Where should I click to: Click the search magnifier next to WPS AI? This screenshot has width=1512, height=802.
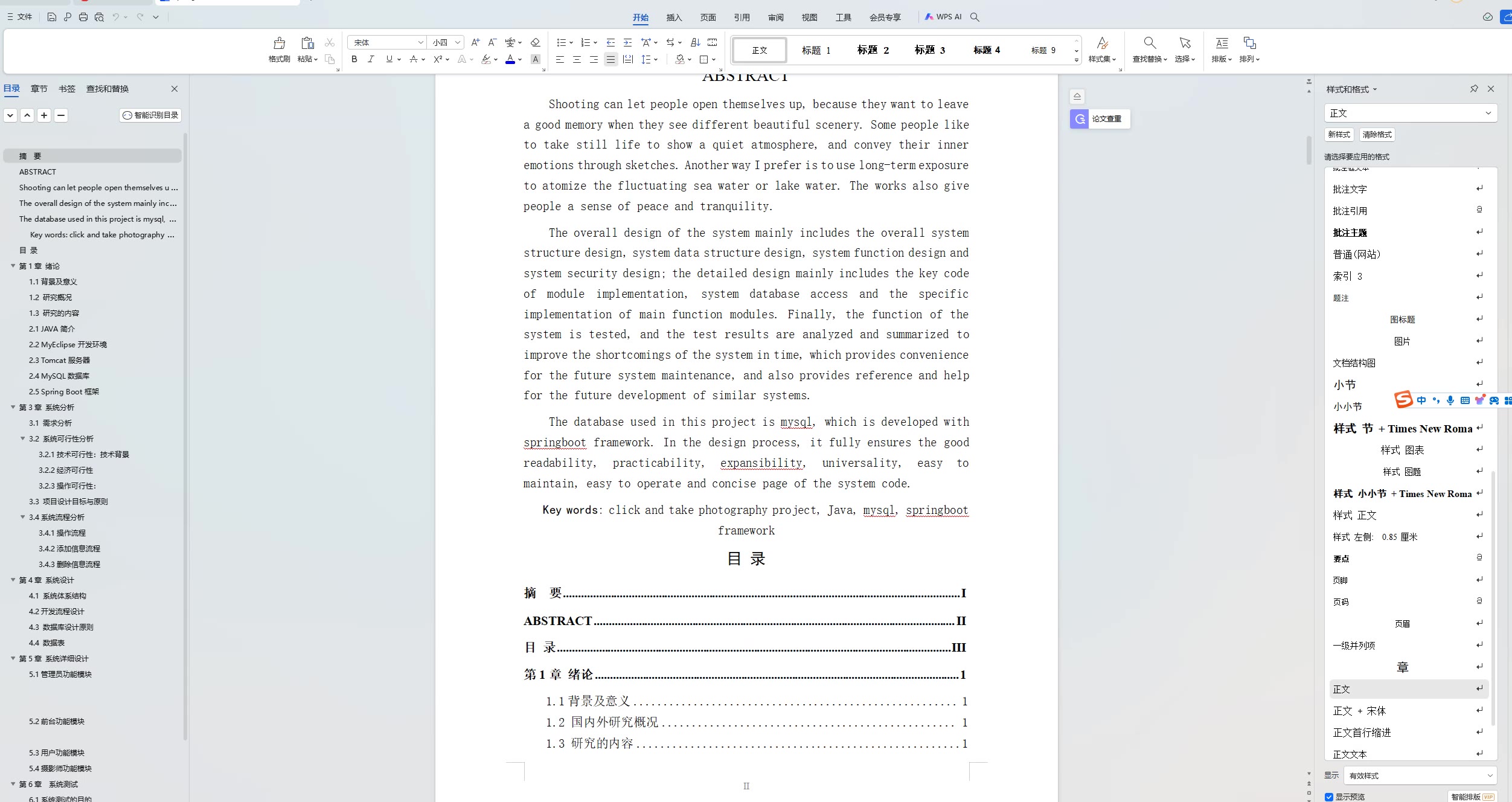[975, 17]
